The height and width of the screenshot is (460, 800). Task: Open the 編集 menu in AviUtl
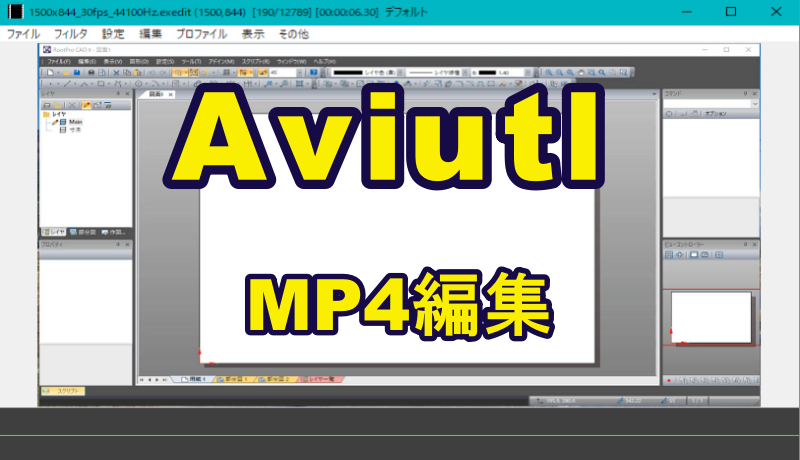click(151, 33)
